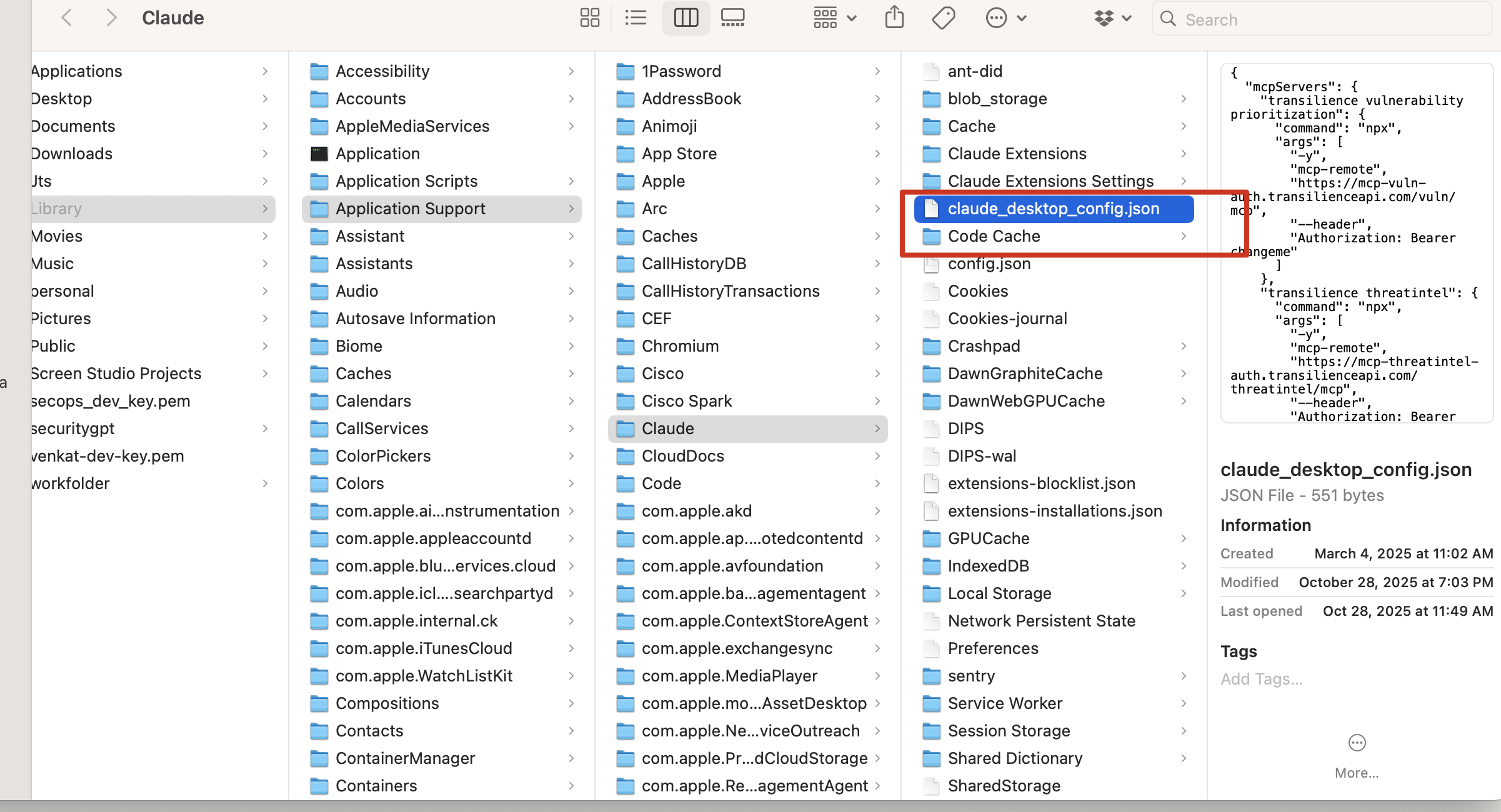Select the Downloads folder

click(x=72, y=154)
